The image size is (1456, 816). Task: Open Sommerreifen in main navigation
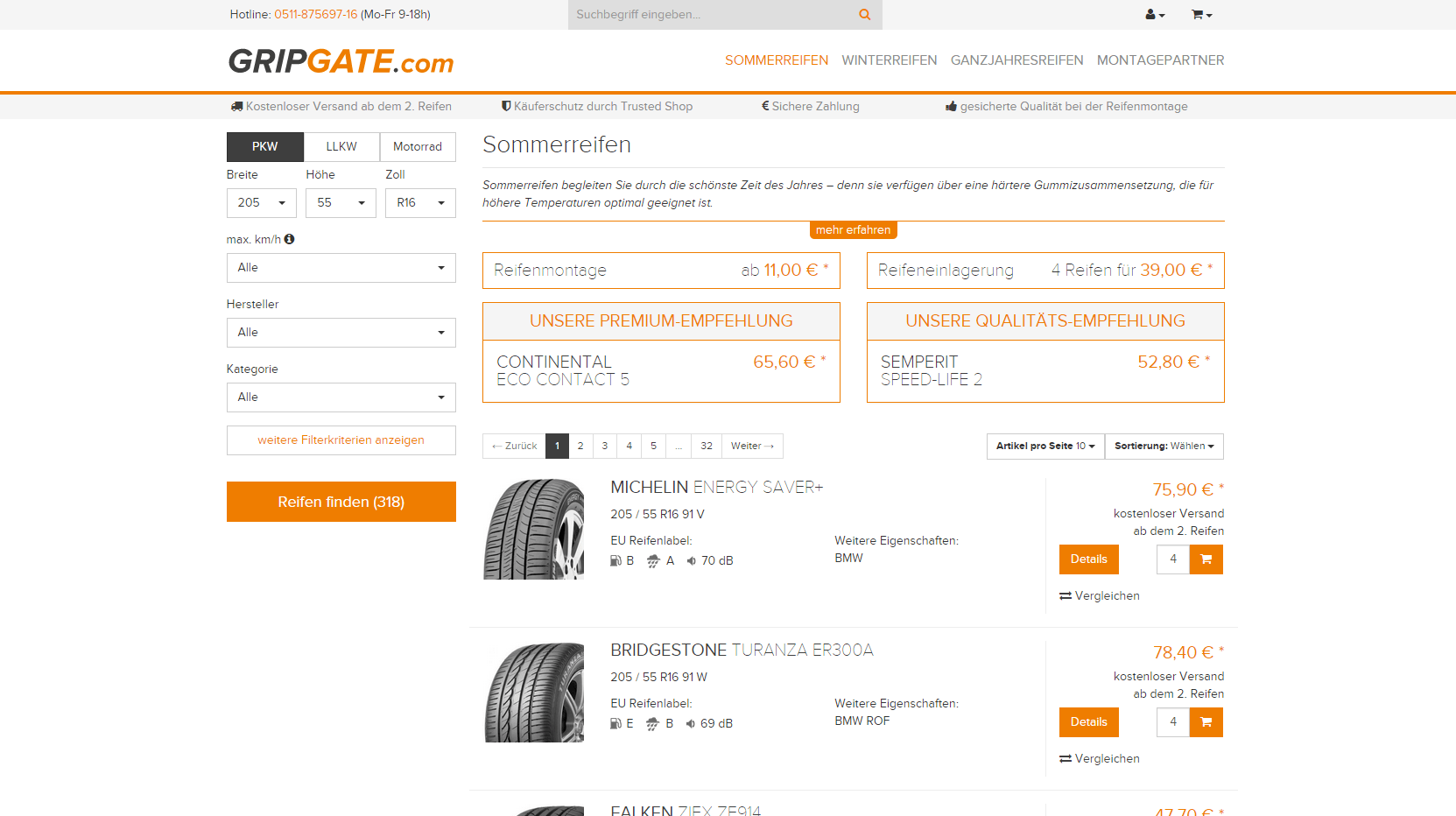click(777, 60)
